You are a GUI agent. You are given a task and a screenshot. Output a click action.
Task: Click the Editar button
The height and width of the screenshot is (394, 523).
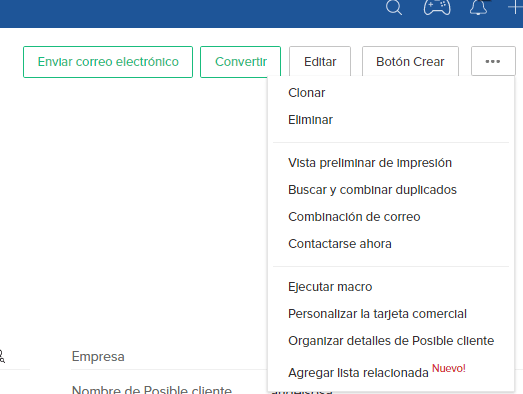click(x=320, y=62)
